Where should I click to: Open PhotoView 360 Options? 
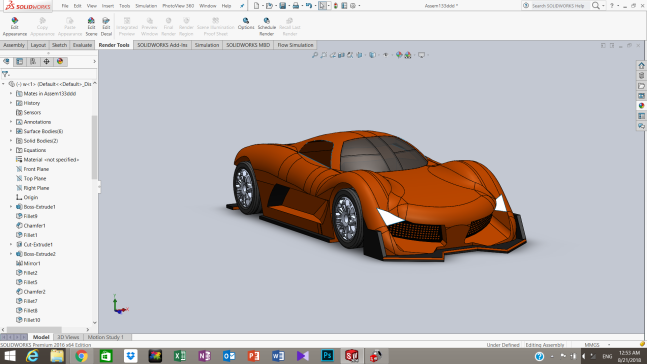pos(246,24)
